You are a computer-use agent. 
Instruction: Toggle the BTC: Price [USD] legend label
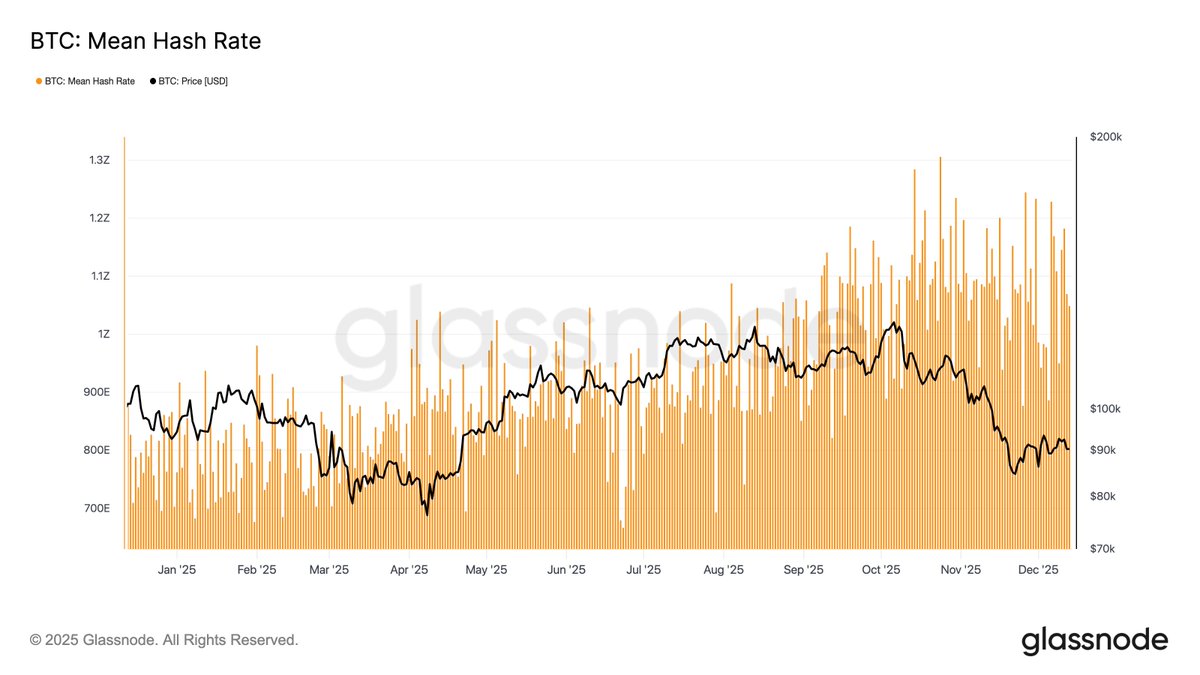pos(193,81)
